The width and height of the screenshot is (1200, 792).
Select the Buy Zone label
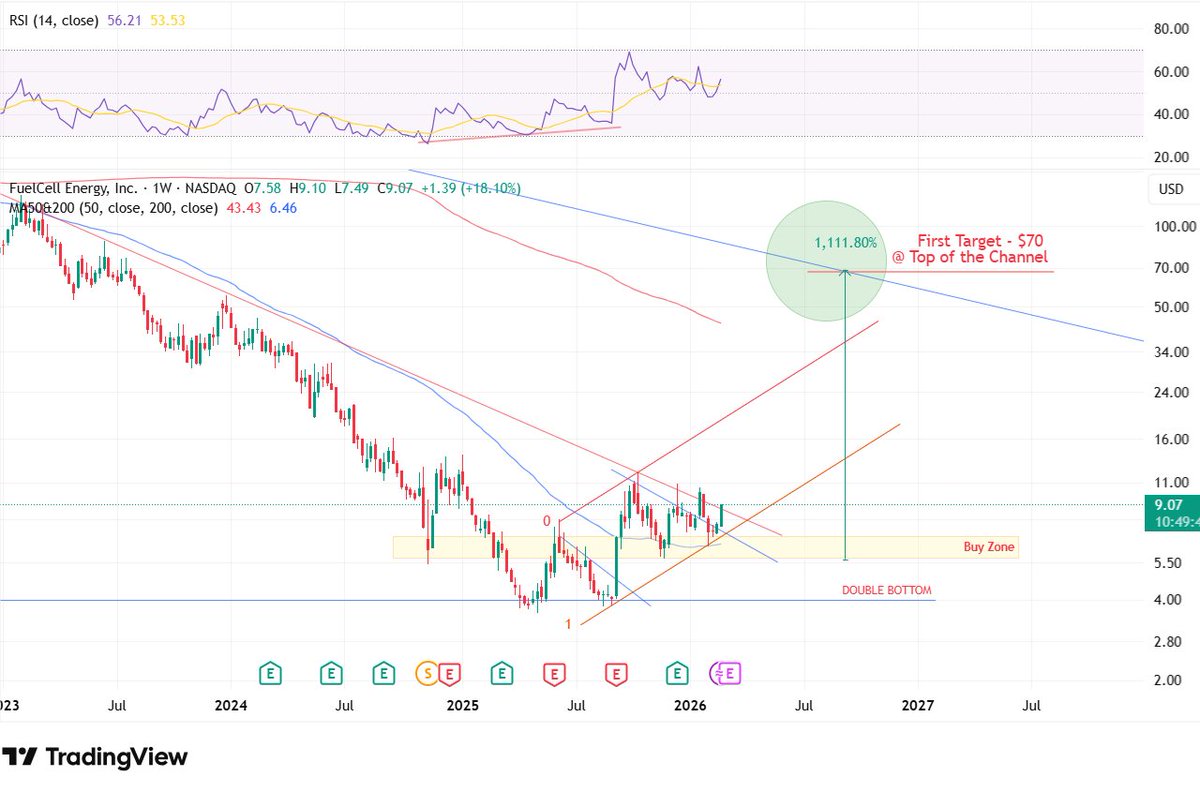pyautogui.click(x=988, y=547)
